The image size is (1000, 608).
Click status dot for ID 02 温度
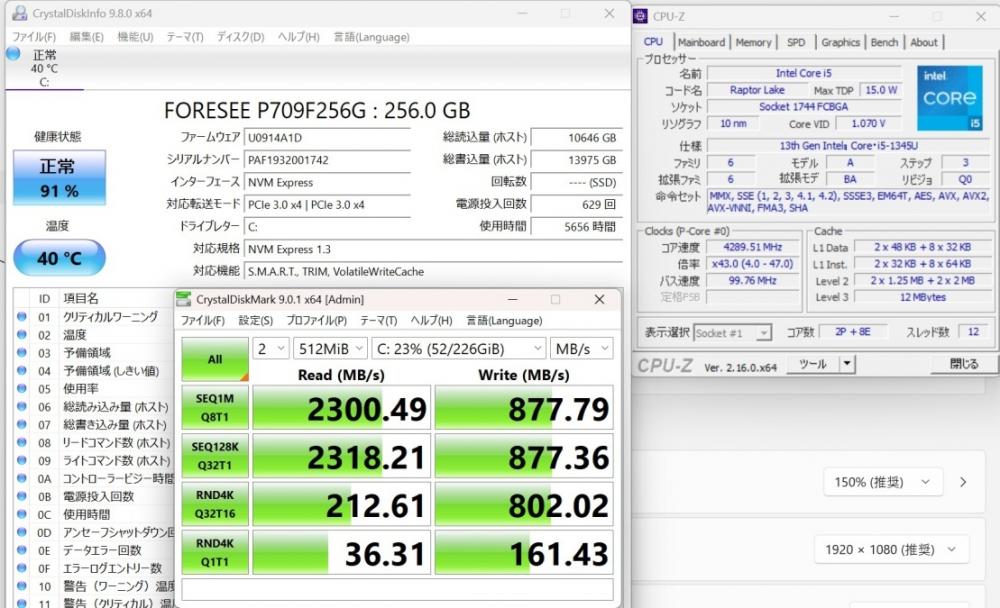[x=22, y=334]
